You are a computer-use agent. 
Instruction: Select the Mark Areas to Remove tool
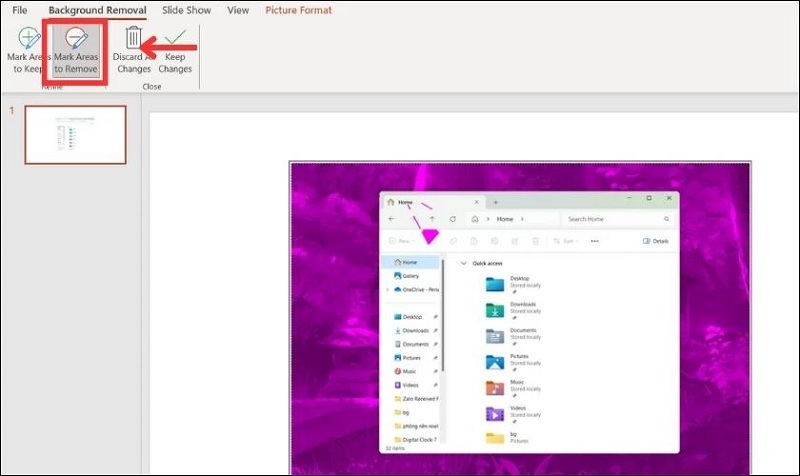point(76,52)
